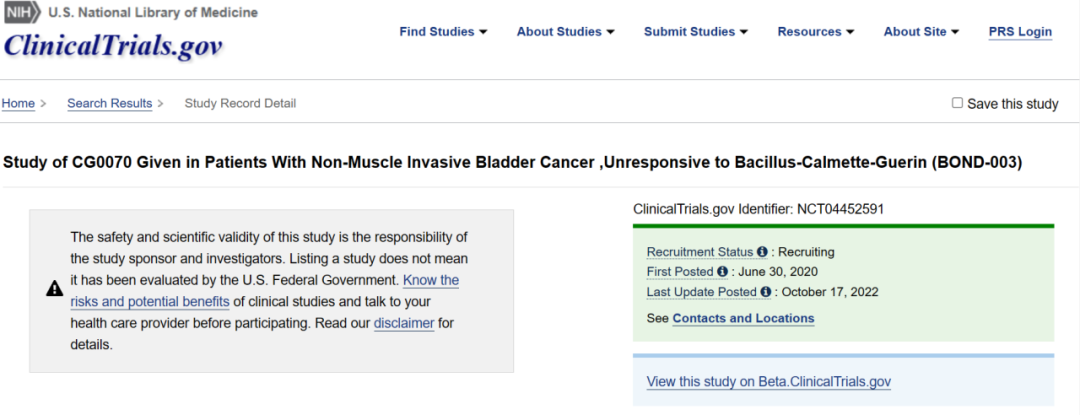This screenshot has width=1080, height=415.
Task: Jump to Contacts and Locations
Action: coord(743,319)
